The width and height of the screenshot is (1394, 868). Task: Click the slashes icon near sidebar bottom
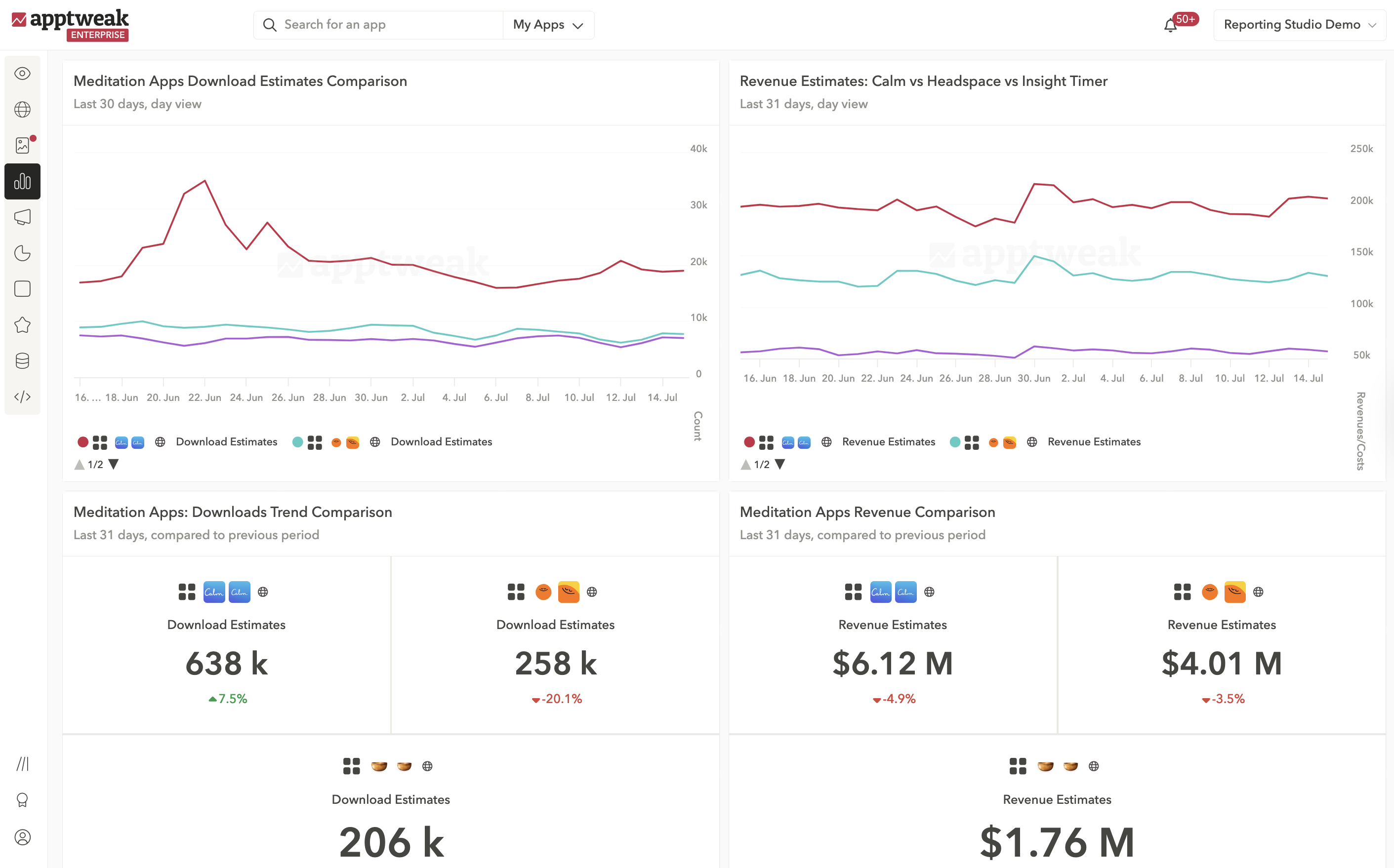(22, 764)
